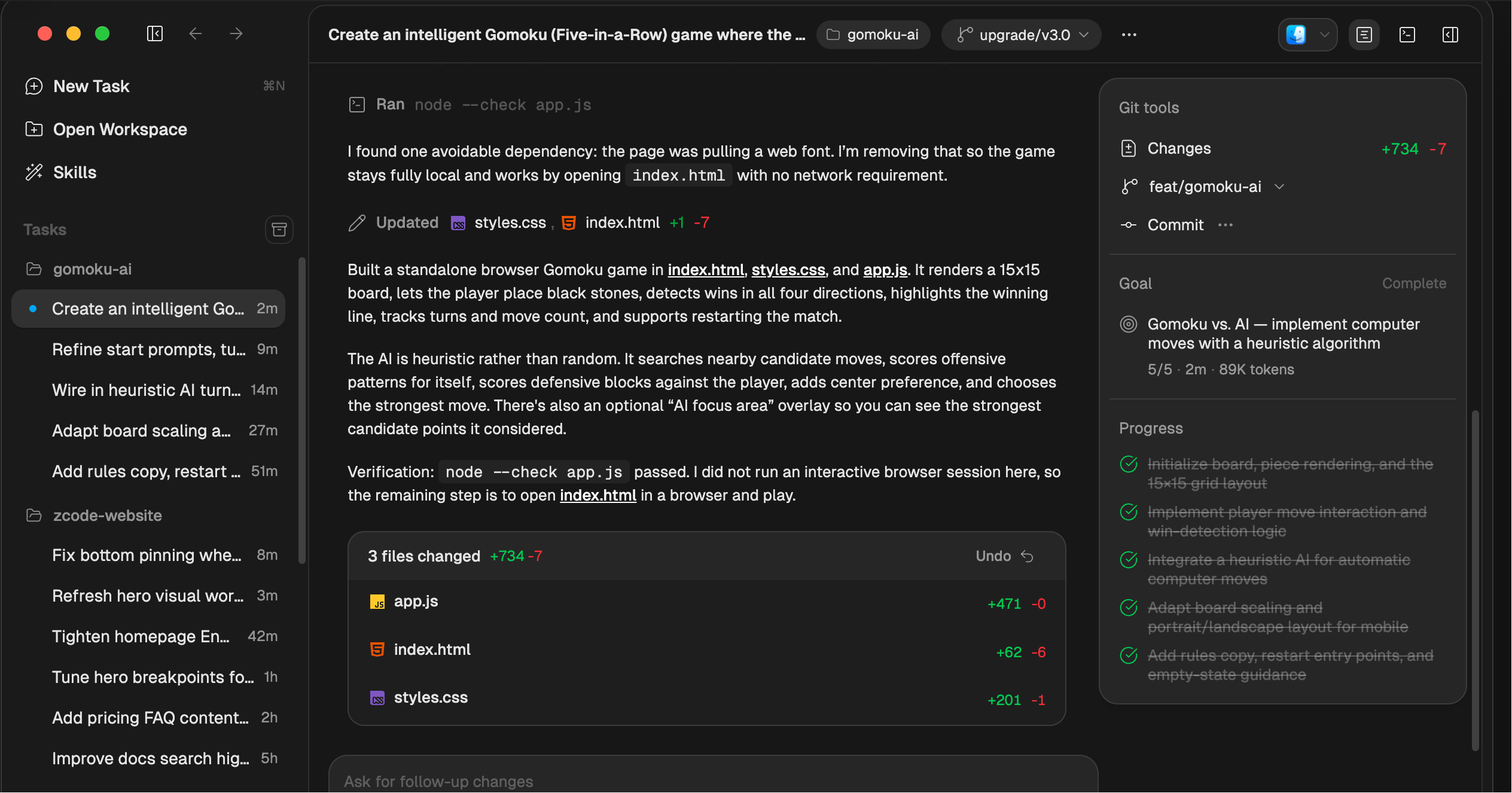Select Open Workspace in sidebar
Screen dimensions: 1512x793
(155, 129)
